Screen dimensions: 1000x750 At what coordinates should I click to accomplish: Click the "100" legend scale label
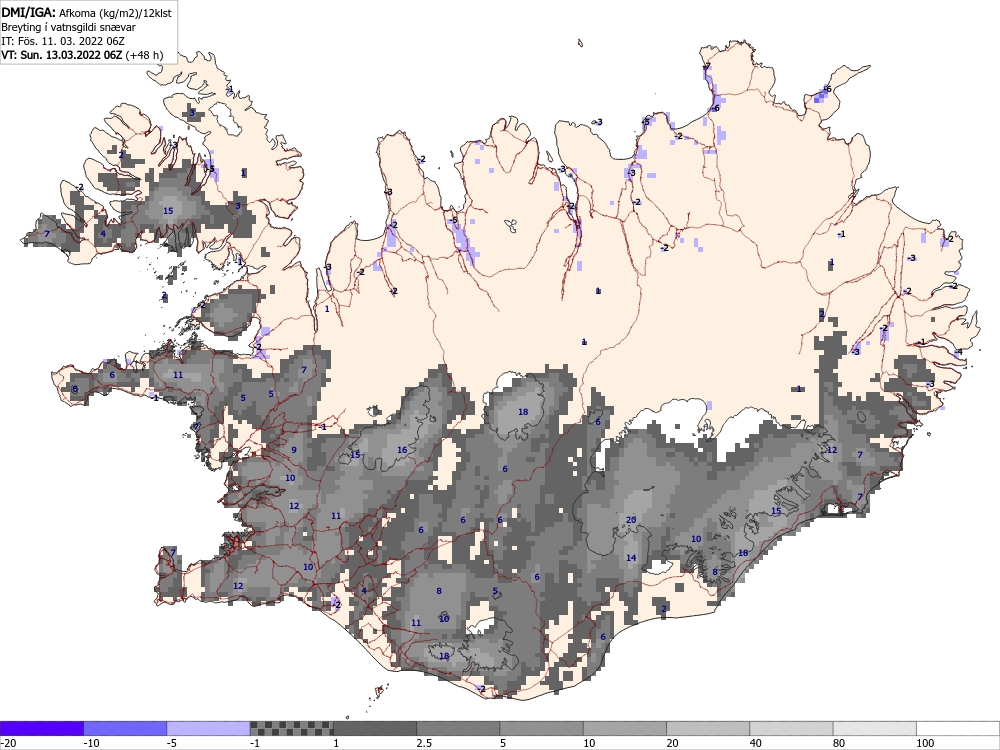tap(925, 743)
